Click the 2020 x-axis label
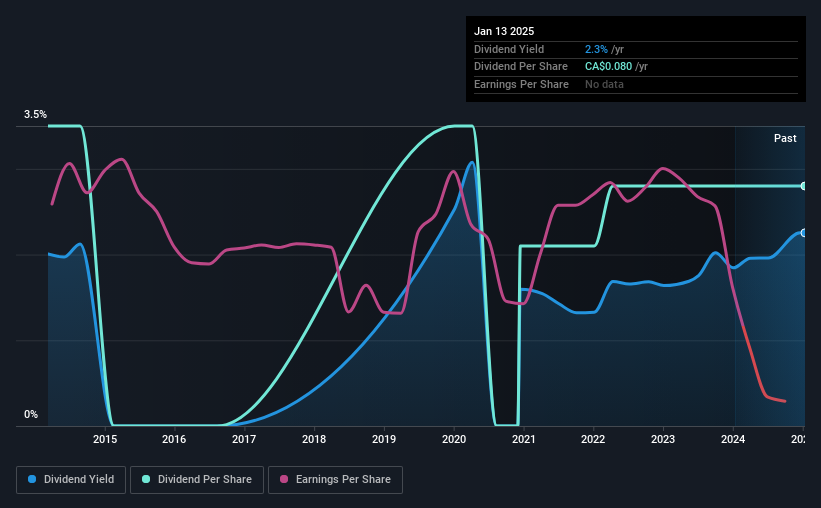Image resolution: width=821 pixels, height=508 pixels. tap(454, 439)
